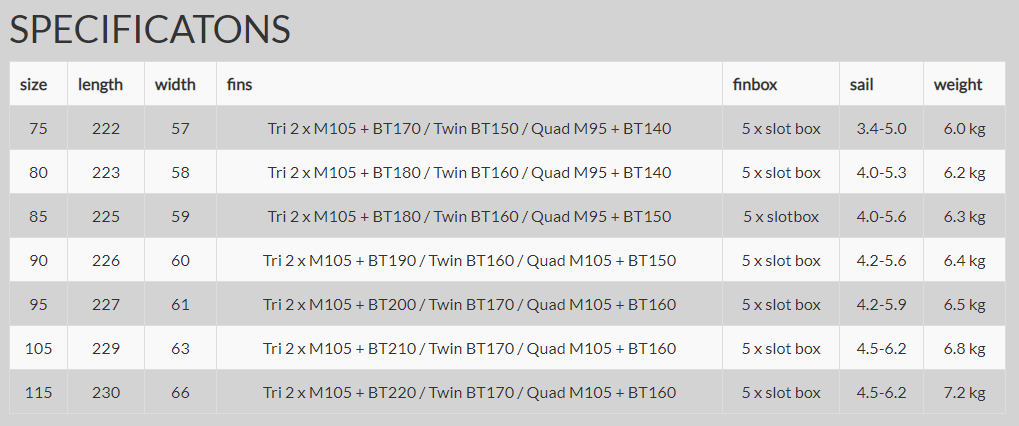The height and width of the screenshot is (426, 1019).
Task: Click the size column header
Action: pos(34,84)
